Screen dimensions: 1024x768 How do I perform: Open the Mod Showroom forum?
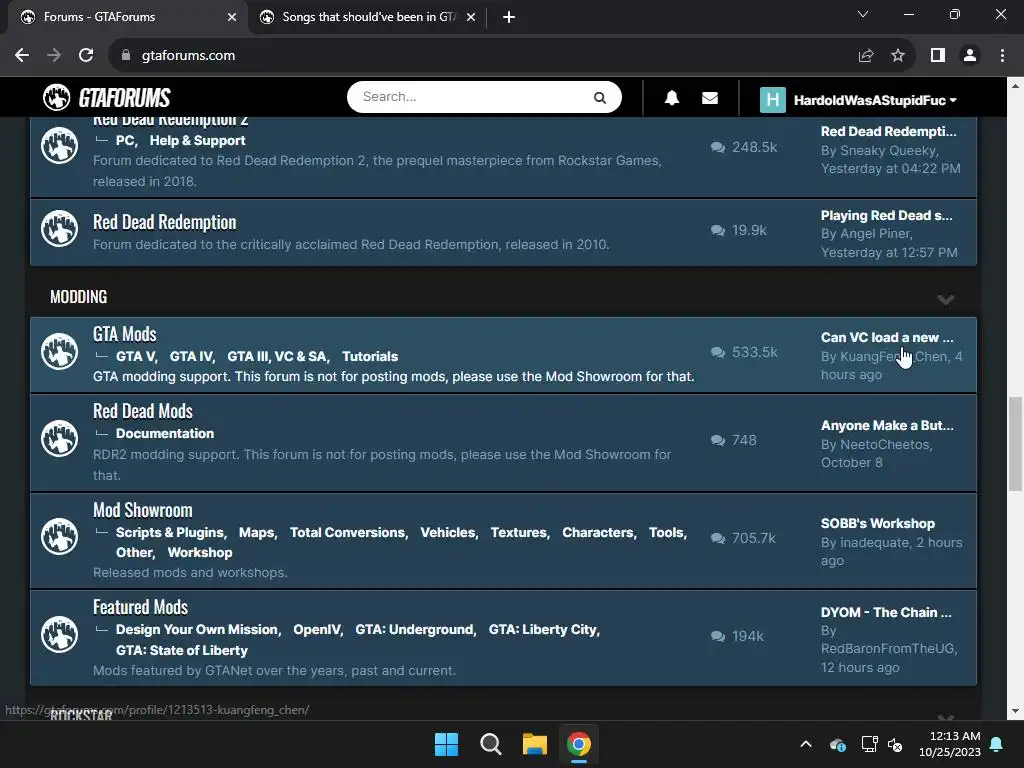pyautogui.click(x=142, y=509)
